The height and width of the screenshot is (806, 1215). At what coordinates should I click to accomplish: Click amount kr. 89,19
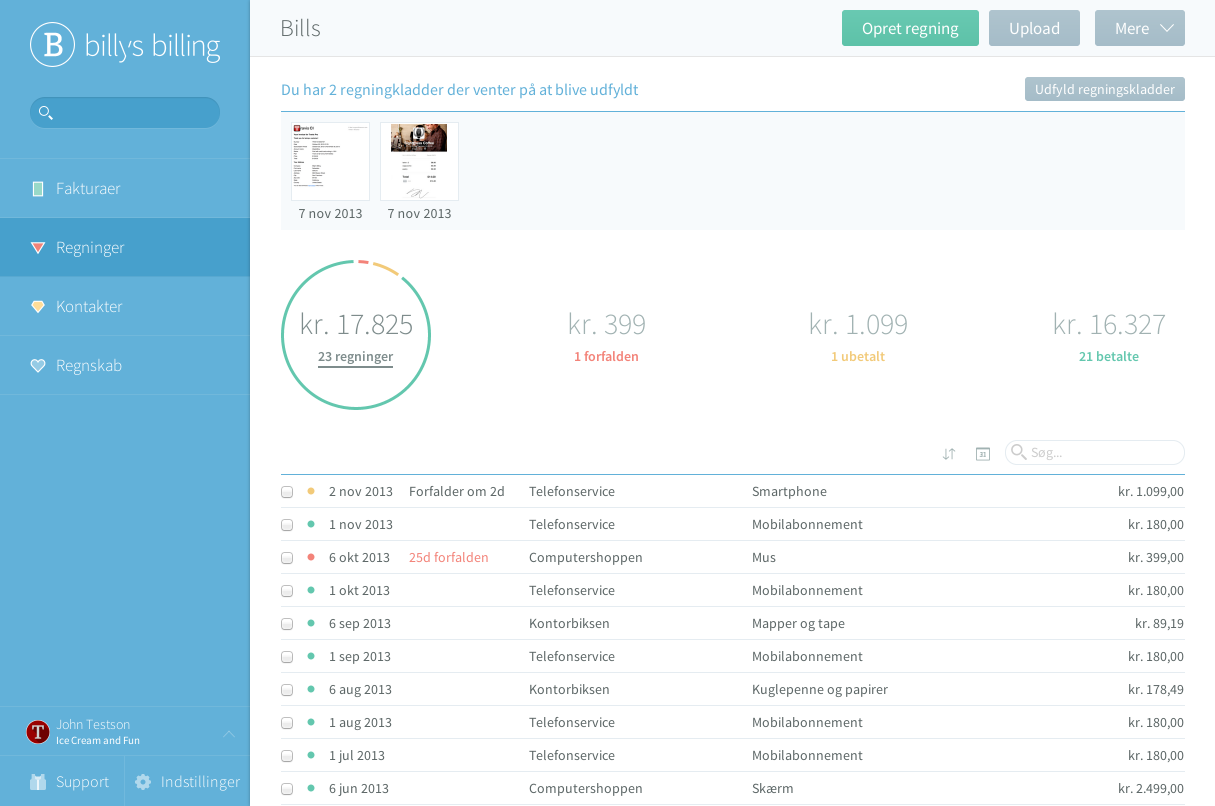coord(1159,624)
